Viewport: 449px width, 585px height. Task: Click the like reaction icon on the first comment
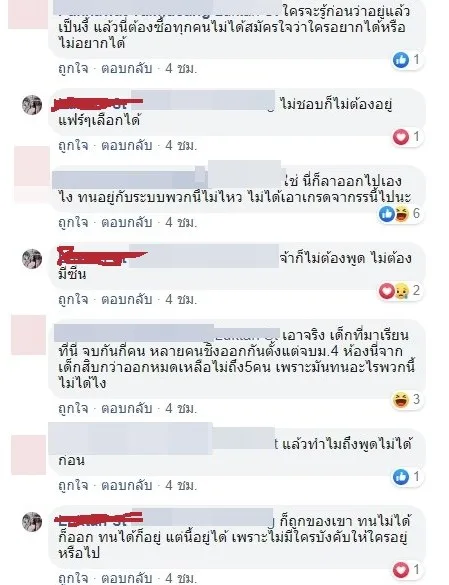tap(401, 60)
